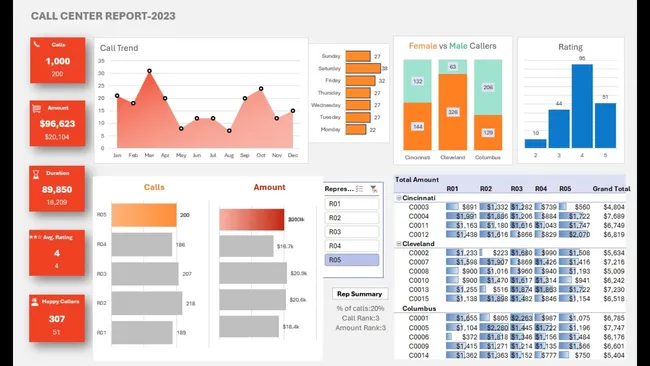Image resolution: width=650 pixels, height=366 pixels.
Task: Click the hourglass icon on Duration card
Action: coord(36,175)
